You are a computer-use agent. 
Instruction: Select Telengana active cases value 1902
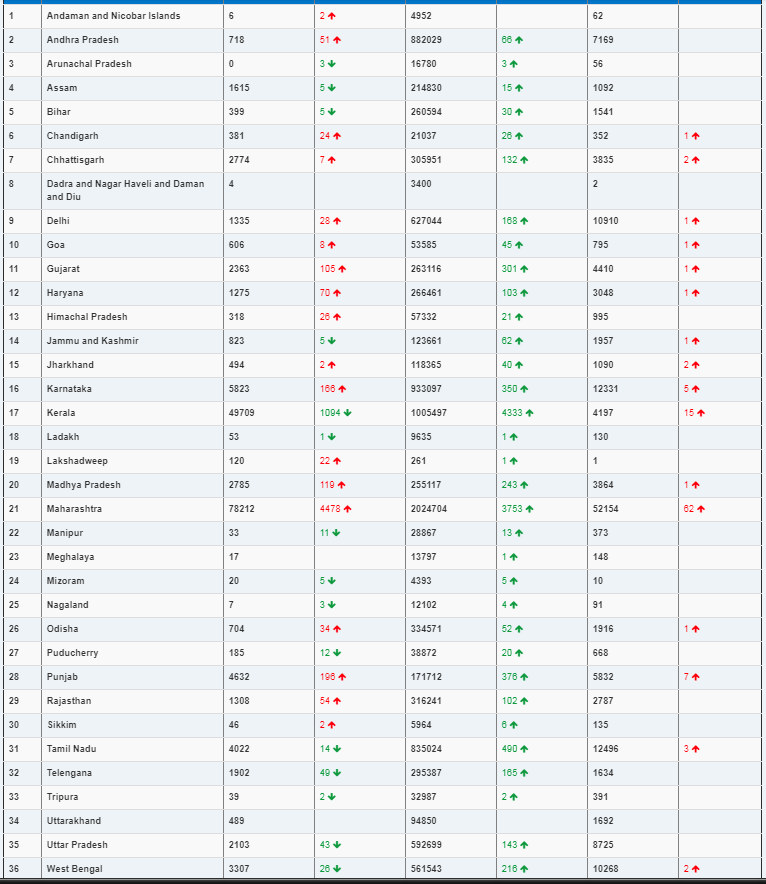tap(239, 773)
